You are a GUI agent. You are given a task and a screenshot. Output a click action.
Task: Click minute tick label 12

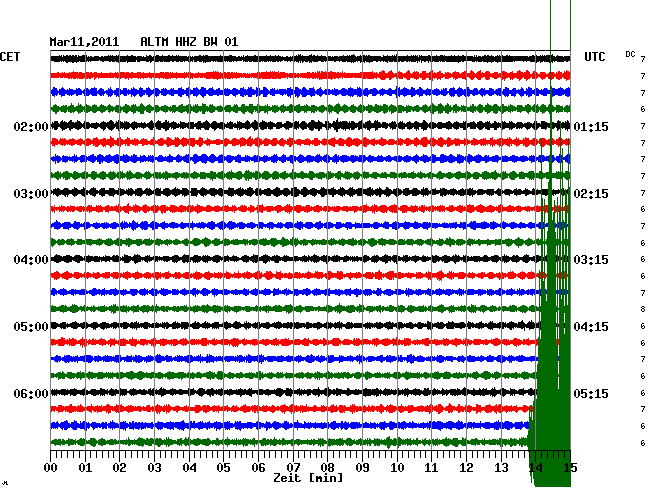466,468
